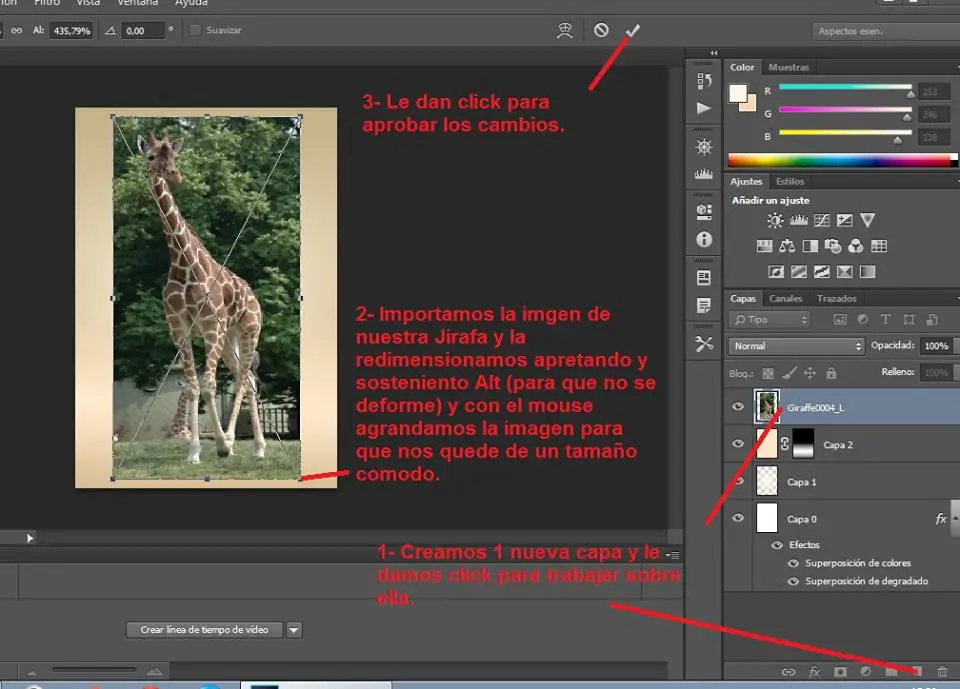The image size is (960, 689).
Task: Switch to warp mode icon
Action: (x=564, y=31)
